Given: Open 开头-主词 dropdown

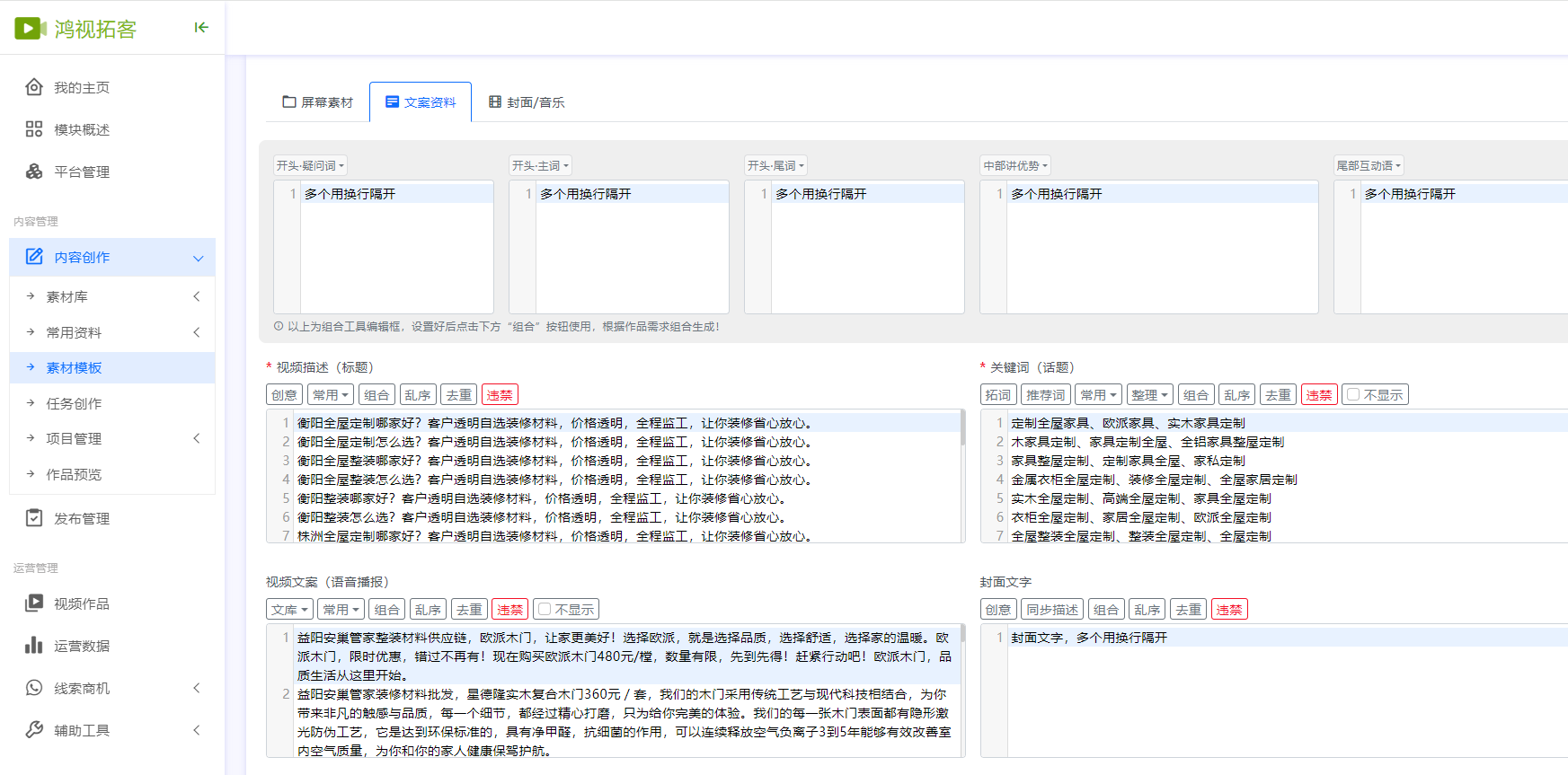Looking at the screenshot, I should tap(540, 166).
